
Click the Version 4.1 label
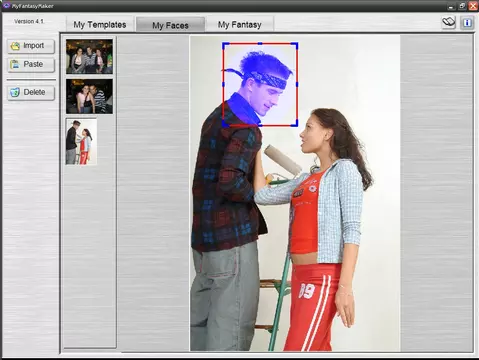[x=29, y=21]
